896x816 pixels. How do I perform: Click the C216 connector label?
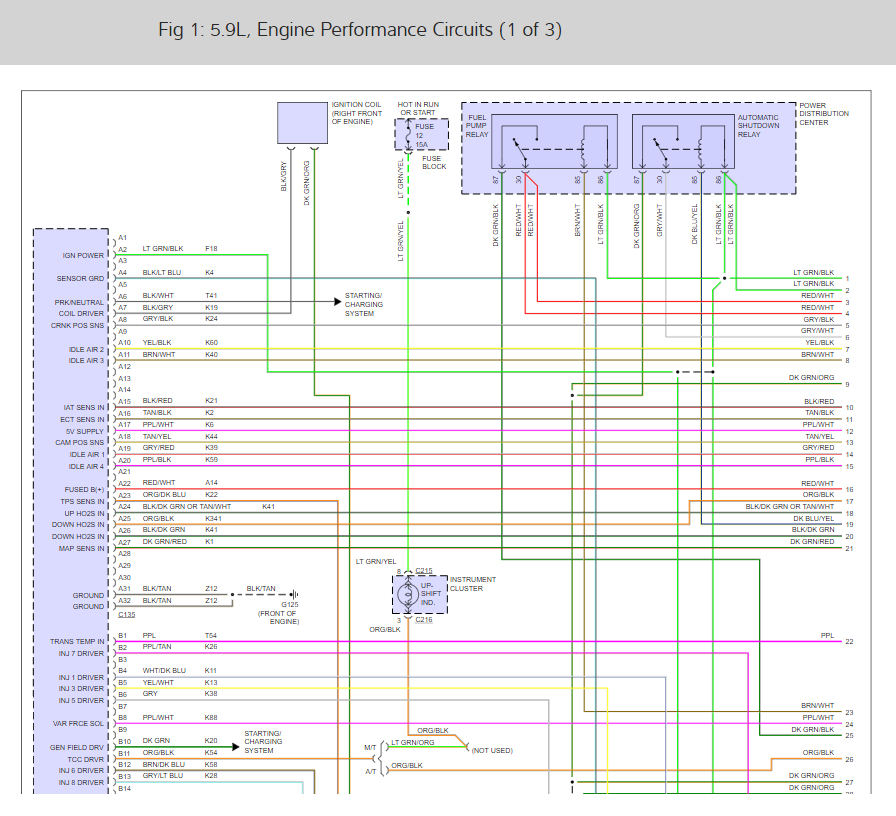tap(424, 620)
